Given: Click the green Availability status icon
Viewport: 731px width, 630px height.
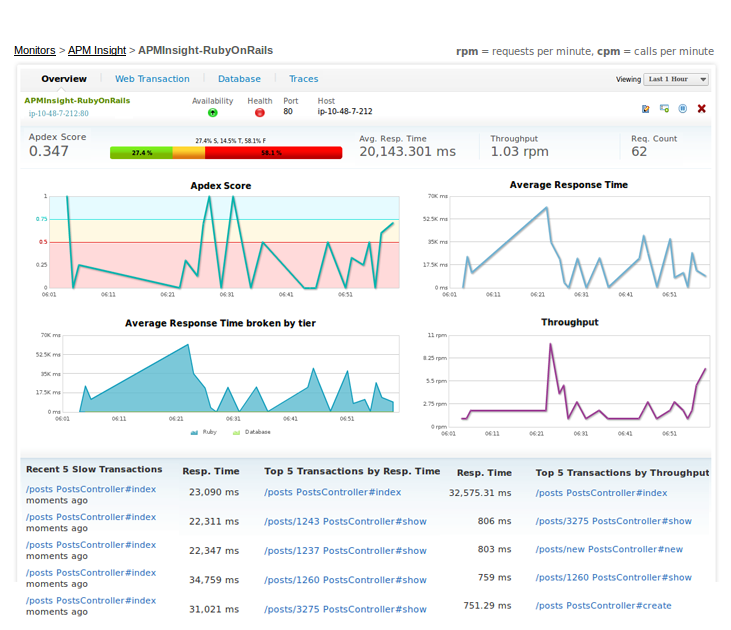Looking at the screenshot, I should tap(213, 112).
